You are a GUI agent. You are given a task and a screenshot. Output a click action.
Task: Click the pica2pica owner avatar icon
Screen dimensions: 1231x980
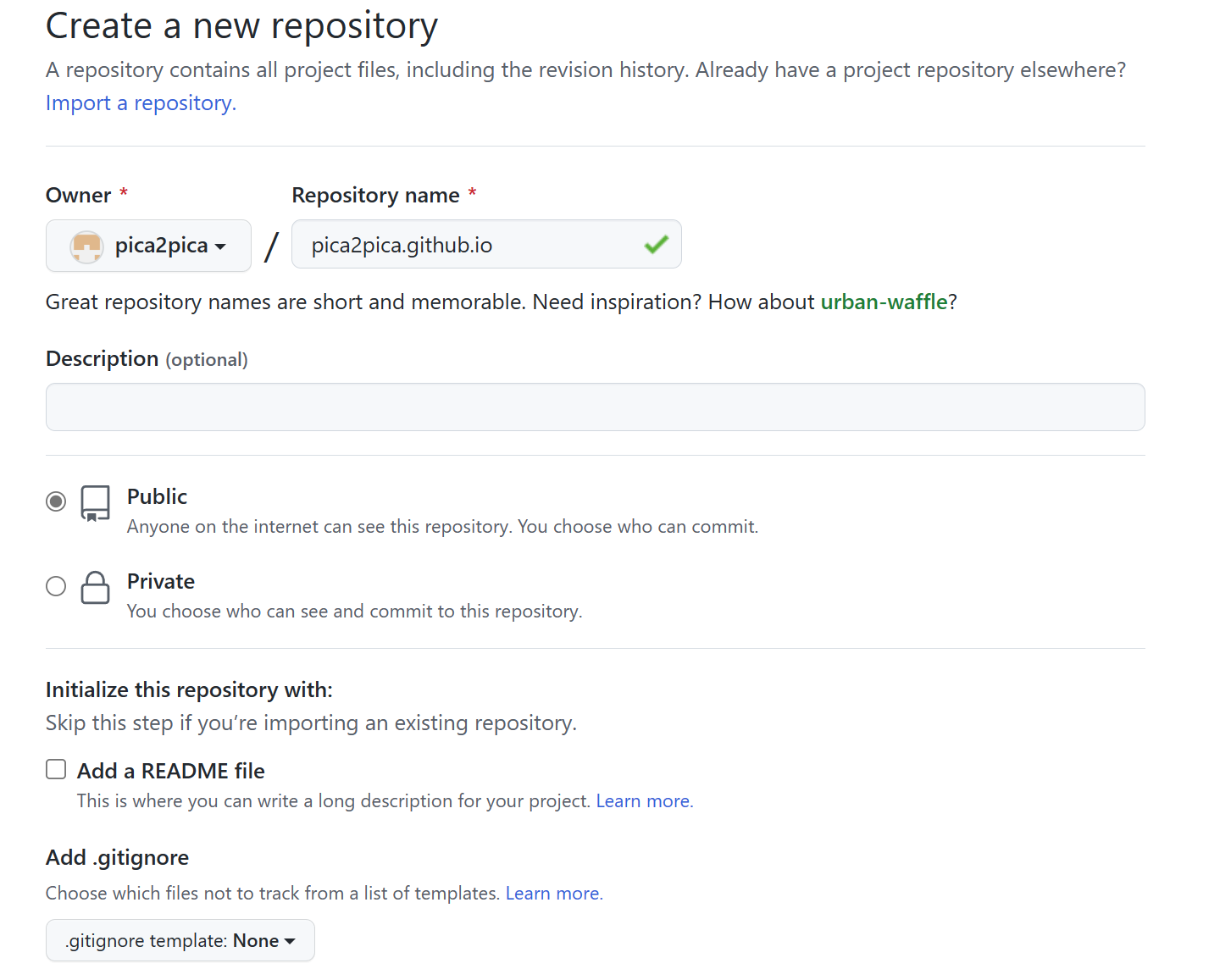86,246
